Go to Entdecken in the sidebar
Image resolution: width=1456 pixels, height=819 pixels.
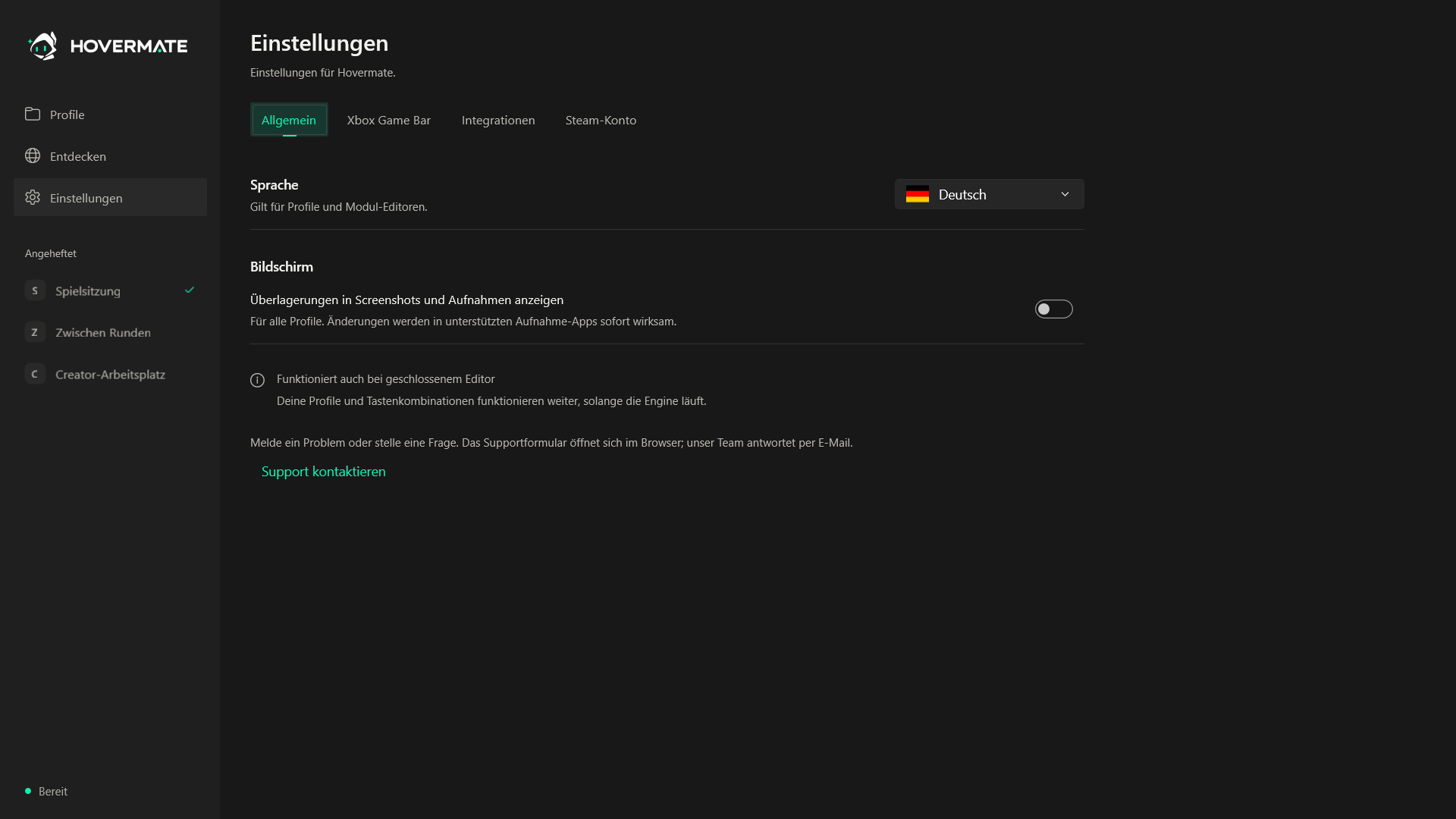pyautogui.click(x=110, y=155)
